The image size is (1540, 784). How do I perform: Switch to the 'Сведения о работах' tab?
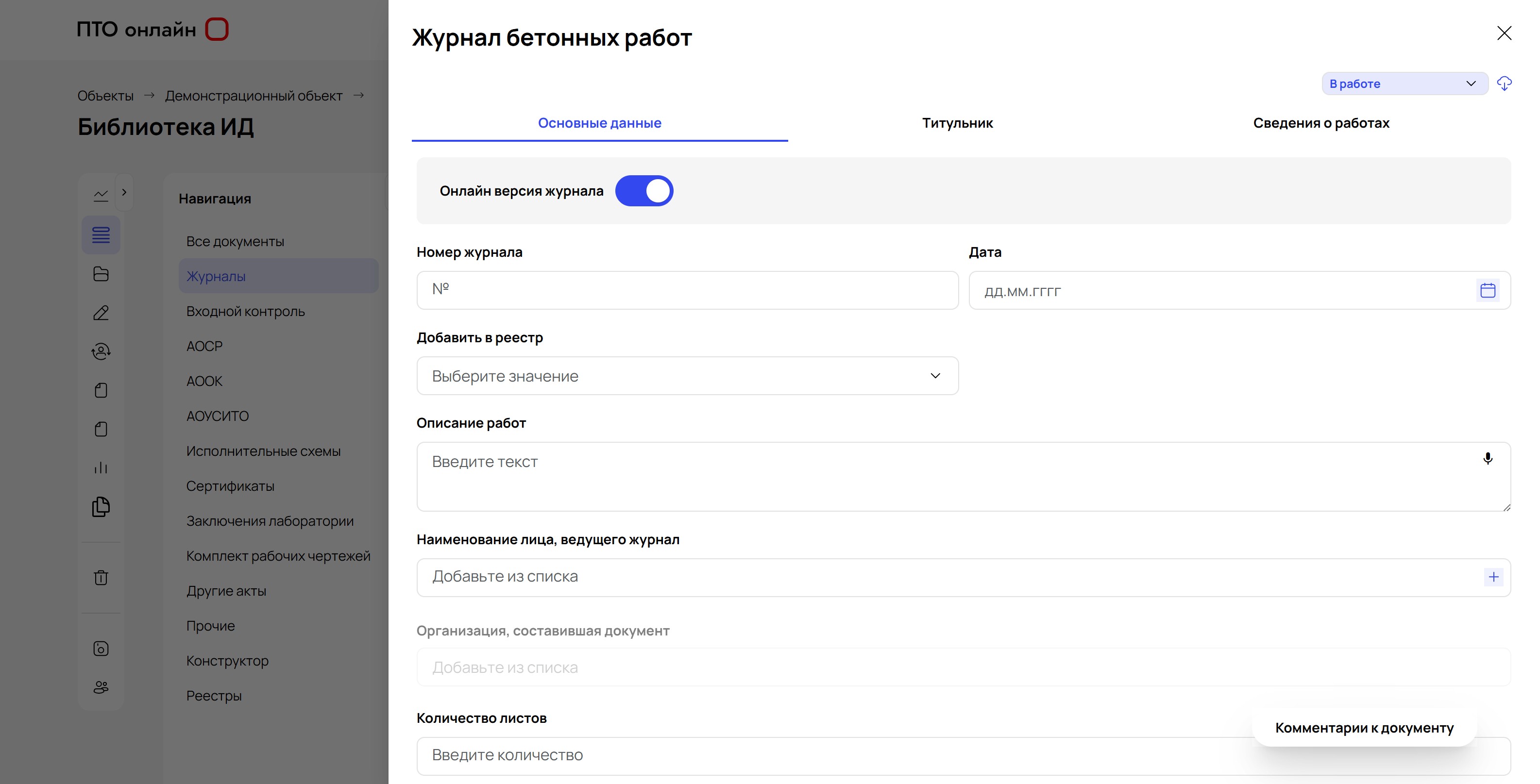1320,123
